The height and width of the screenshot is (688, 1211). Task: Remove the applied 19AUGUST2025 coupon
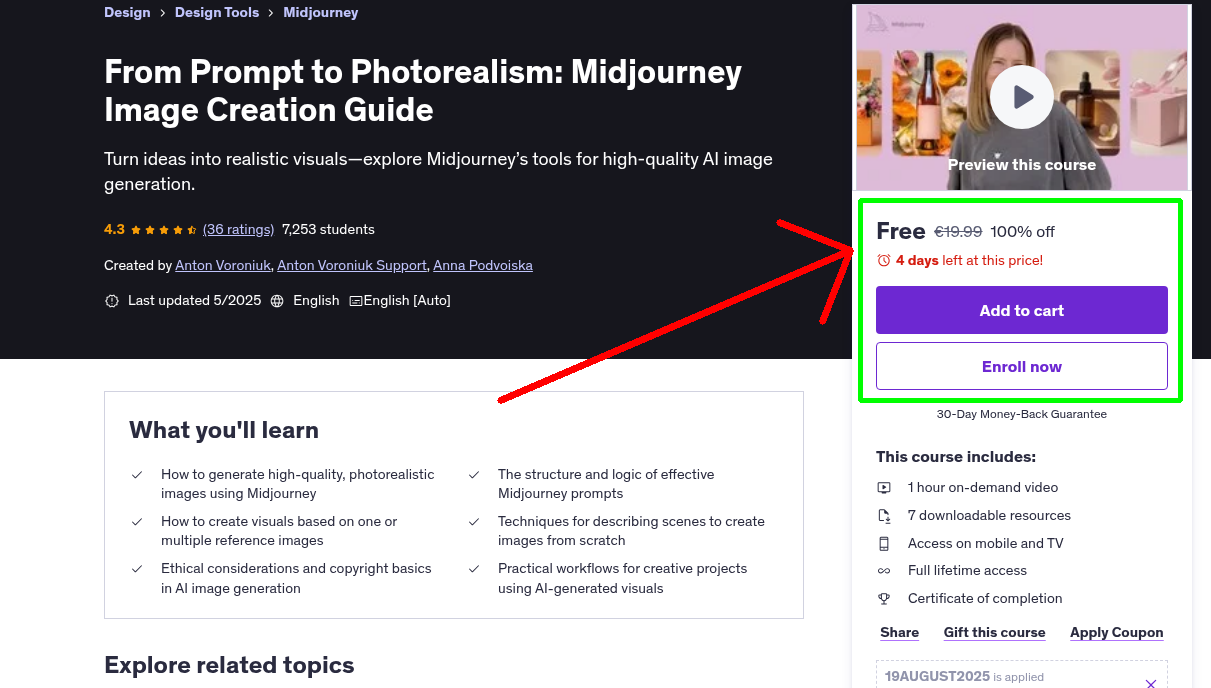point(1151,683)
